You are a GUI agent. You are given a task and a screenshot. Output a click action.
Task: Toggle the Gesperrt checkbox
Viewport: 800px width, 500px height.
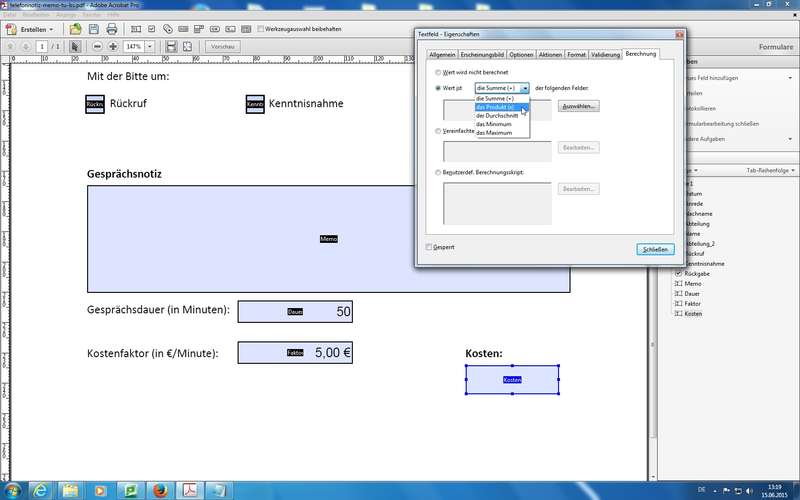pos(429,247)
